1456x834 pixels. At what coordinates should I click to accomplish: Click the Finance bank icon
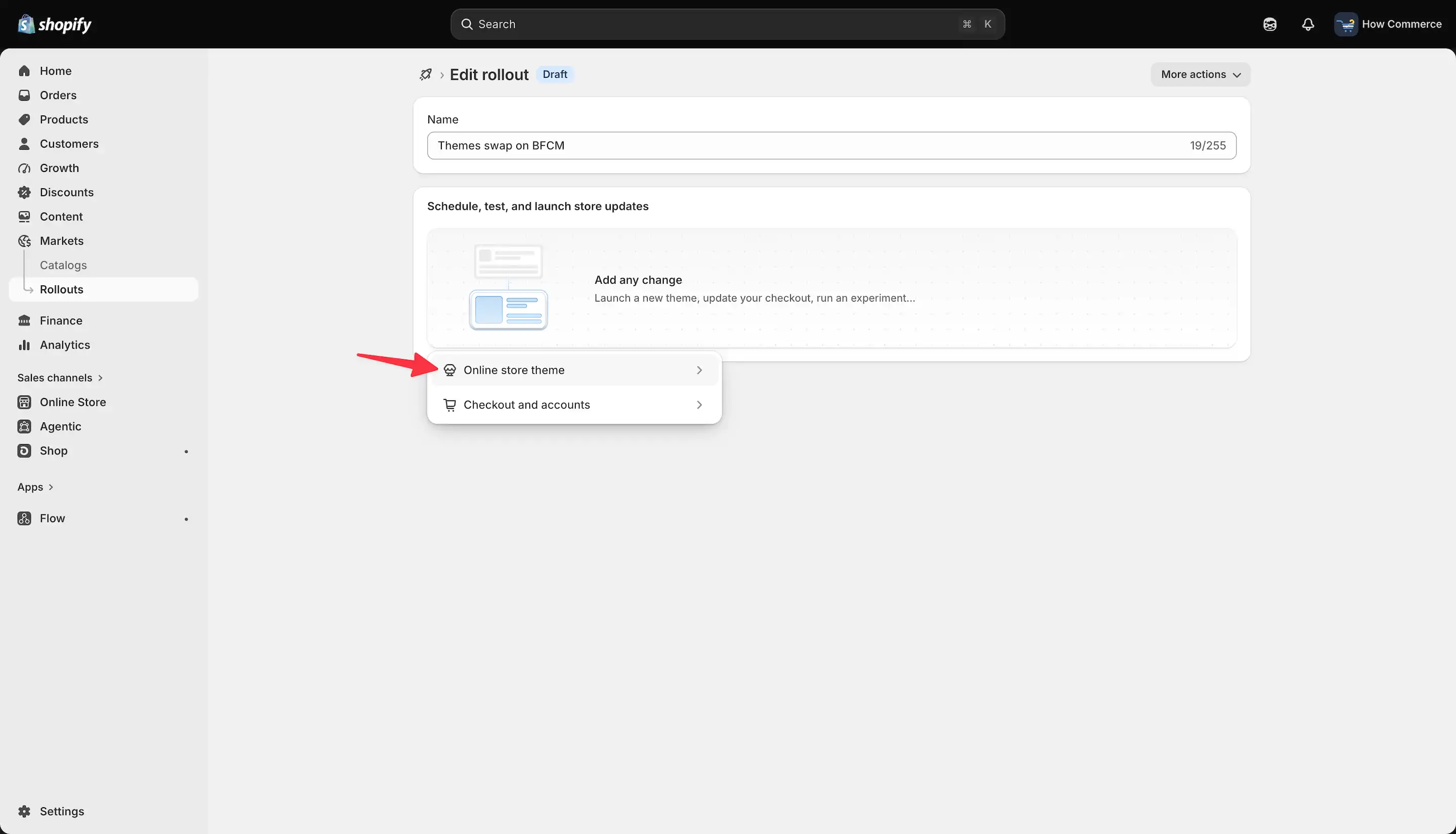coord(24,321)
